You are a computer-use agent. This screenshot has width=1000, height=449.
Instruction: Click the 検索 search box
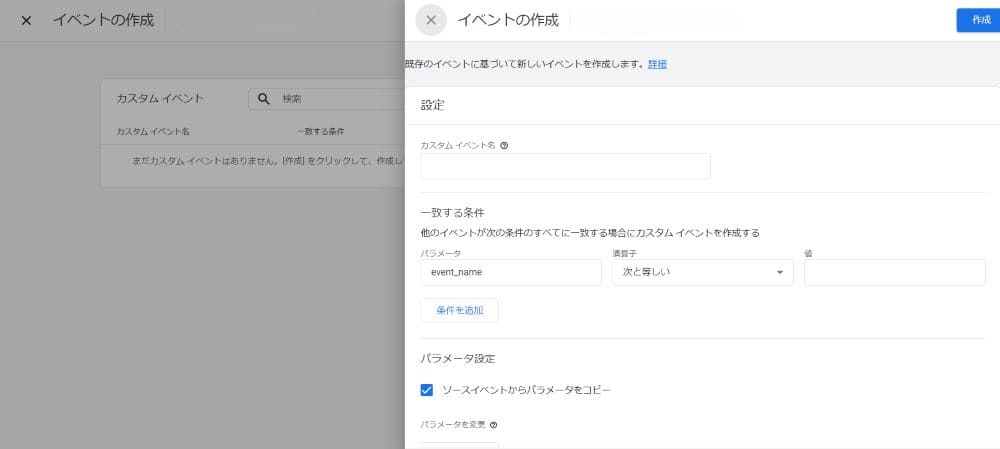tap(327, 99)
